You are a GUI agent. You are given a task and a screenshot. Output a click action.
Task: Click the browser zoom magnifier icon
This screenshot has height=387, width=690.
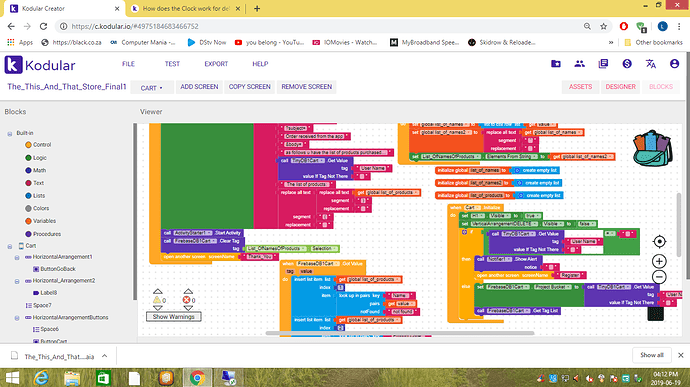pos(587,26)
